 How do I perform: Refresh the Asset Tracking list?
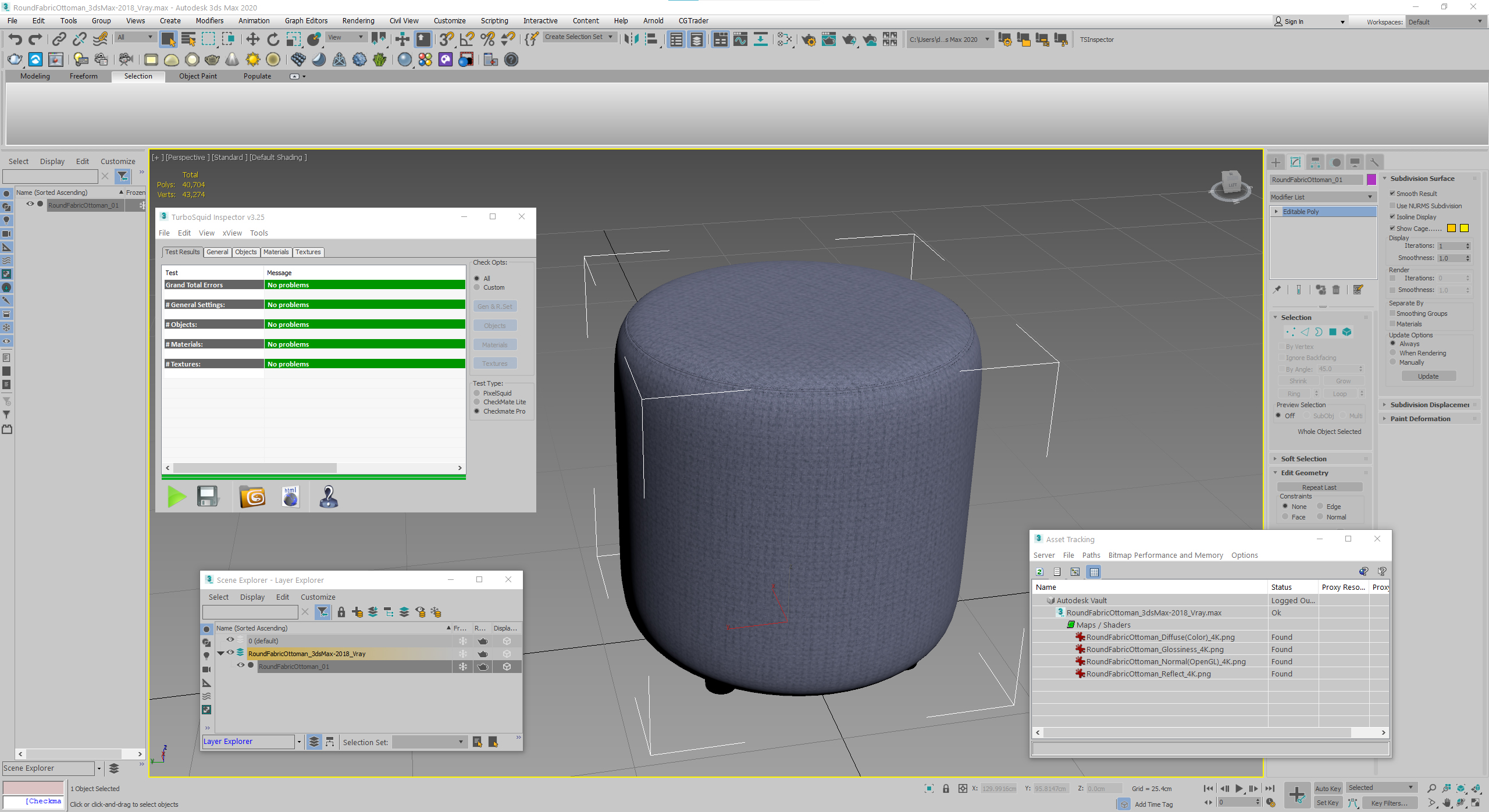click(x=1039, y=572)
